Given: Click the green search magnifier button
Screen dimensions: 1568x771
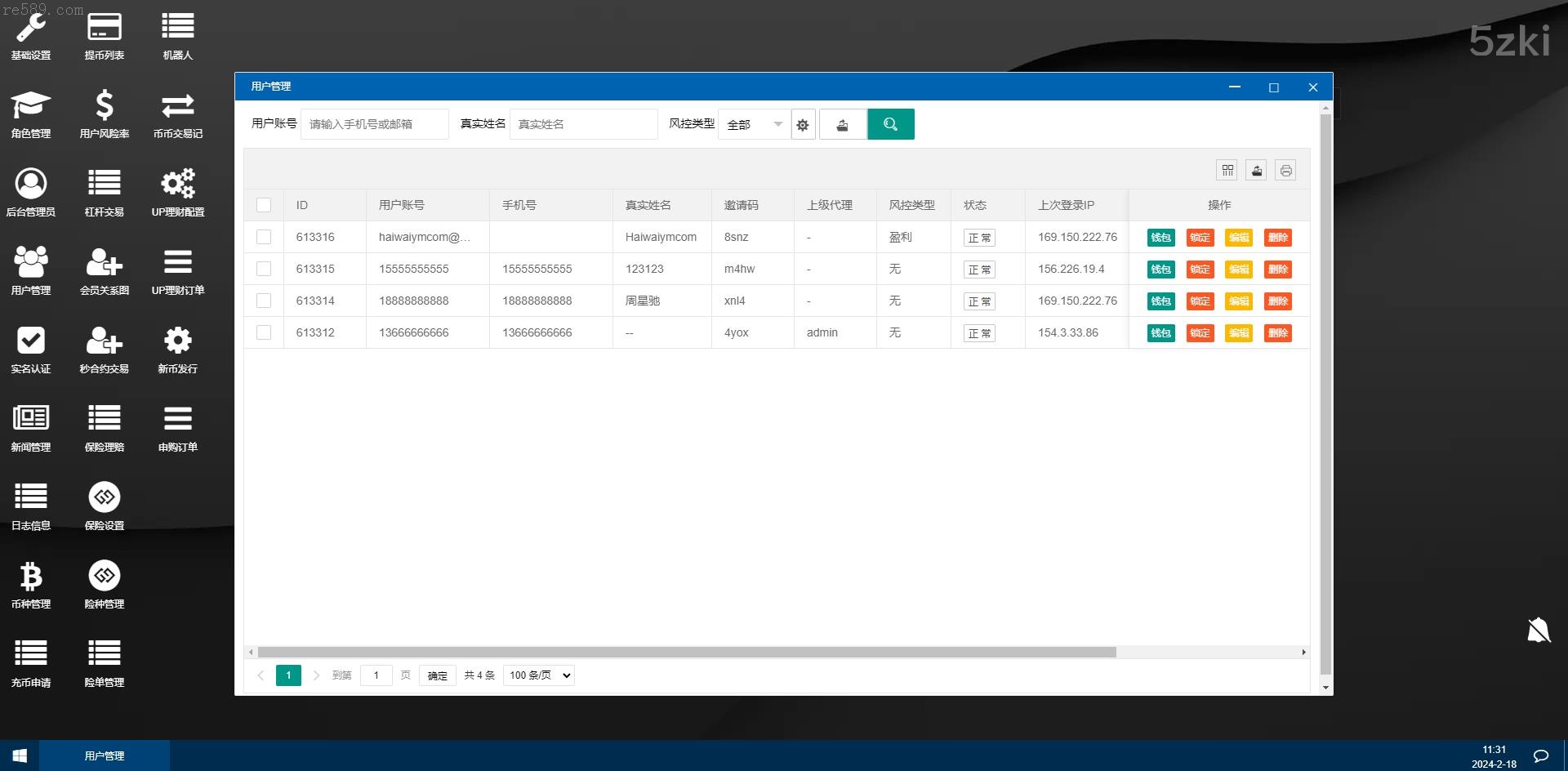Looking at the screenshot, I should pyautogui.click(x=890, y=124).
